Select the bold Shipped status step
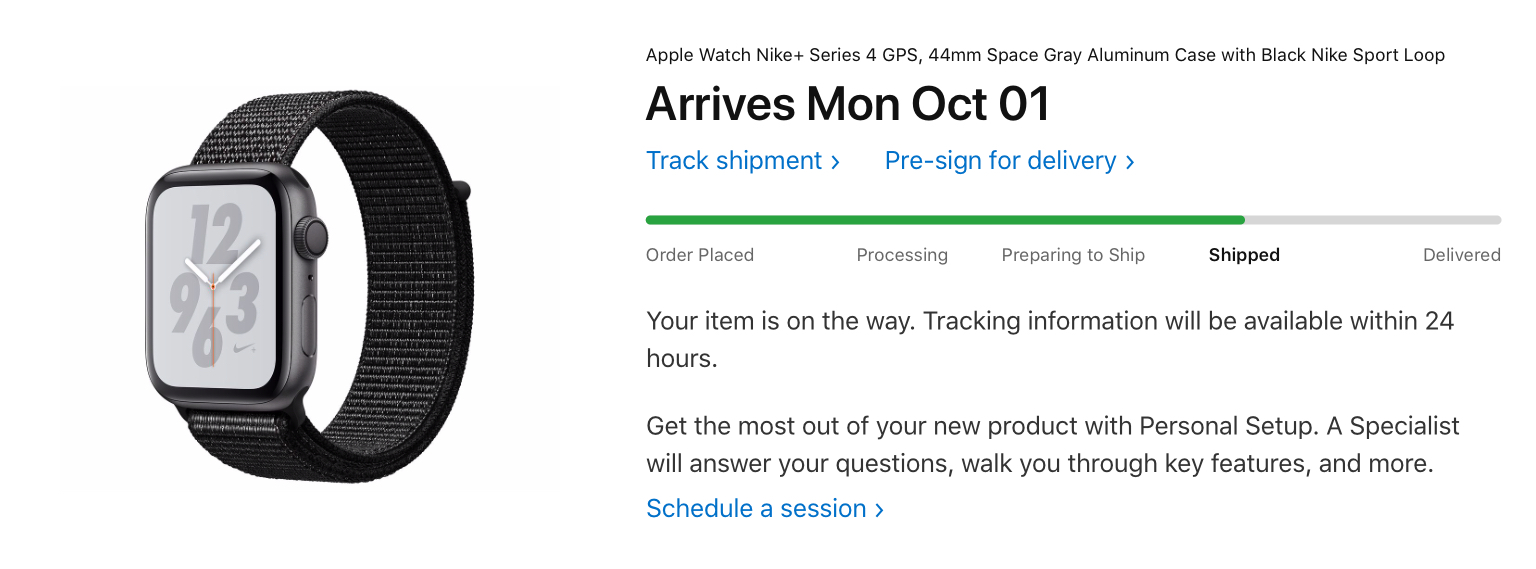 1244,255
